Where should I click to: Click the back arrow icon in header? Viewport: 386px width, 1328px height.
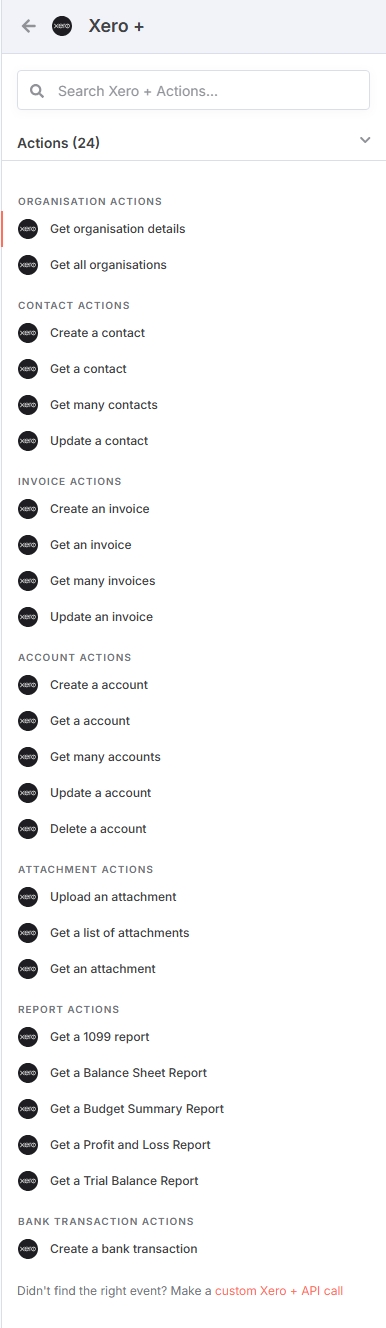[28, 26]
